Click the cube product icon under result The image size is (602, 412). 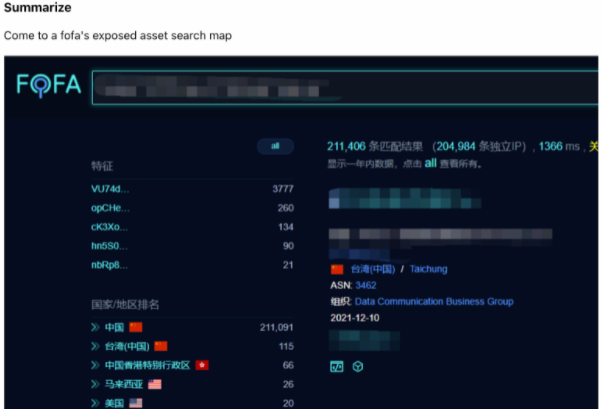click(358, 367)
